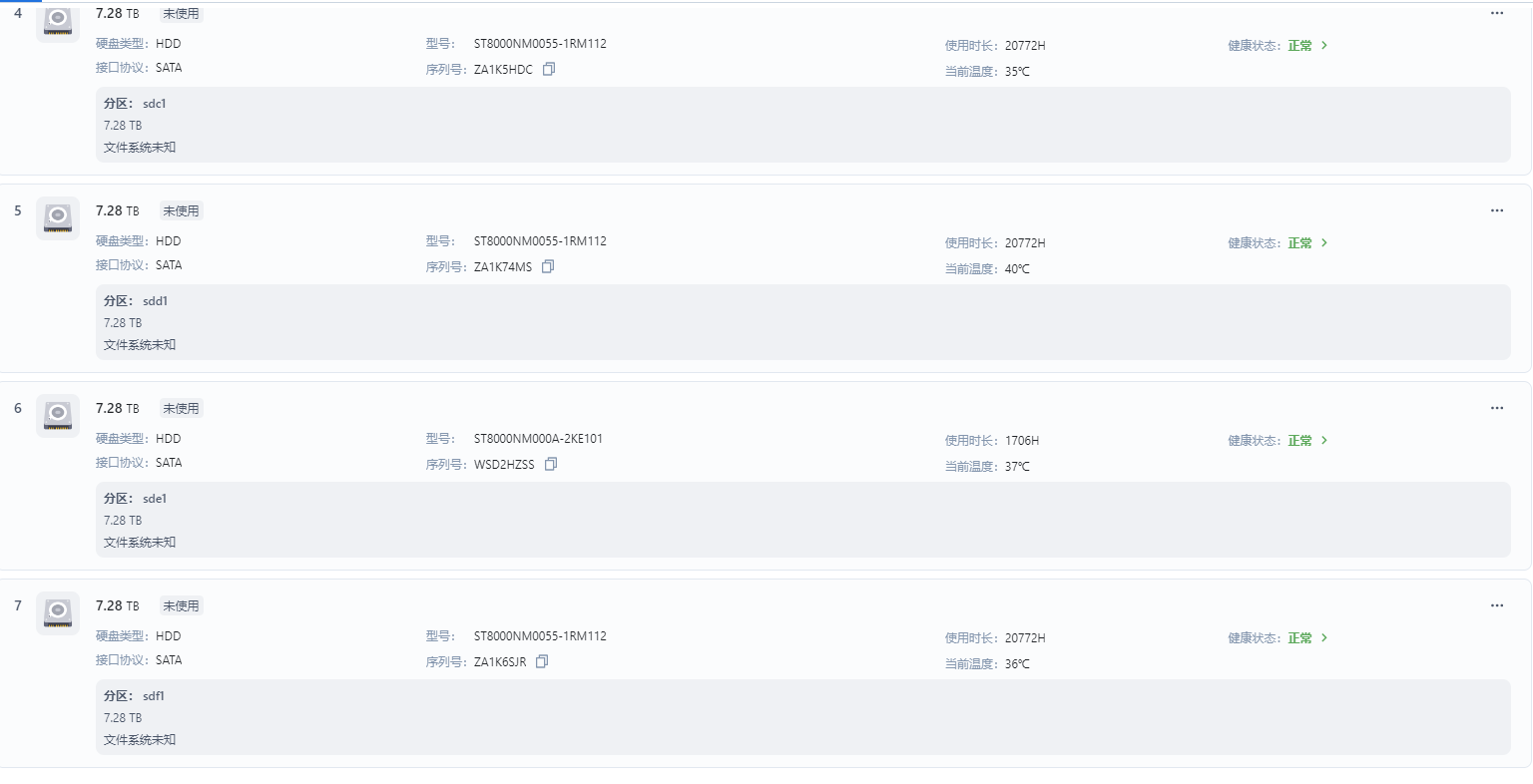The image size is (1533, 784).
Task: Open the more options menu for disk 7
Action: tap(1497, 605)
